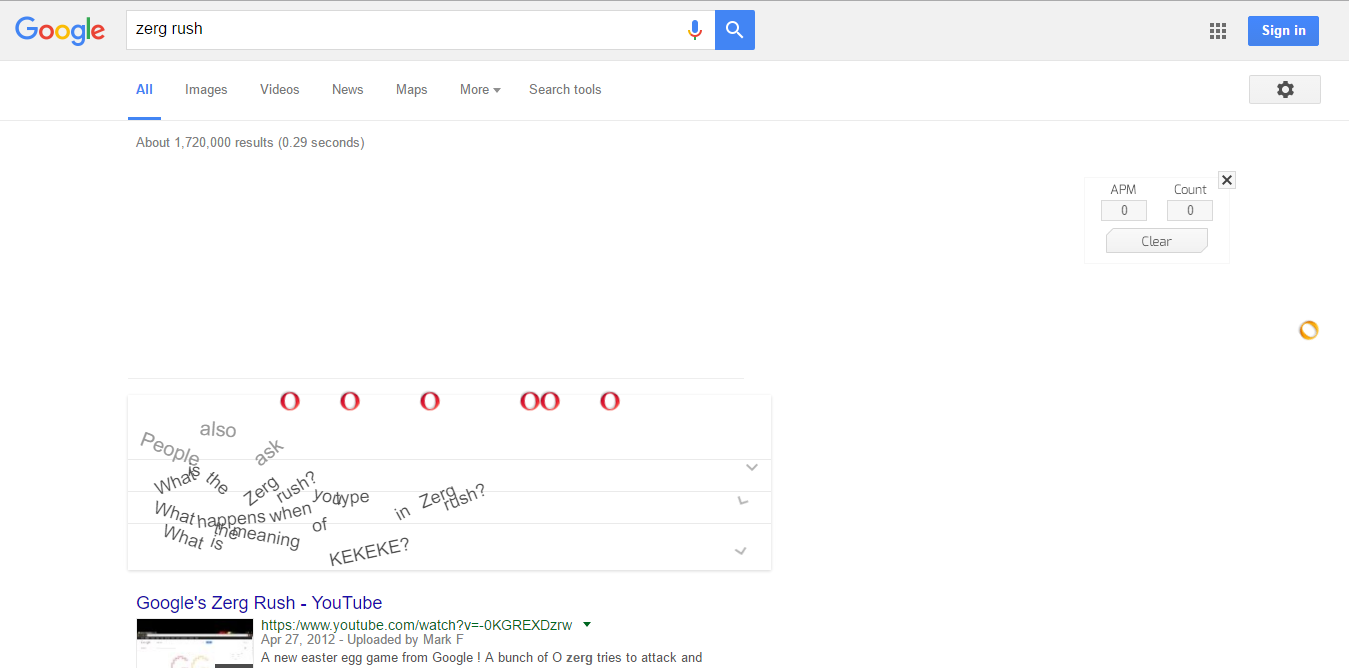Open the Maps tab
The image size is (1349, 668).
pos(412,90)
